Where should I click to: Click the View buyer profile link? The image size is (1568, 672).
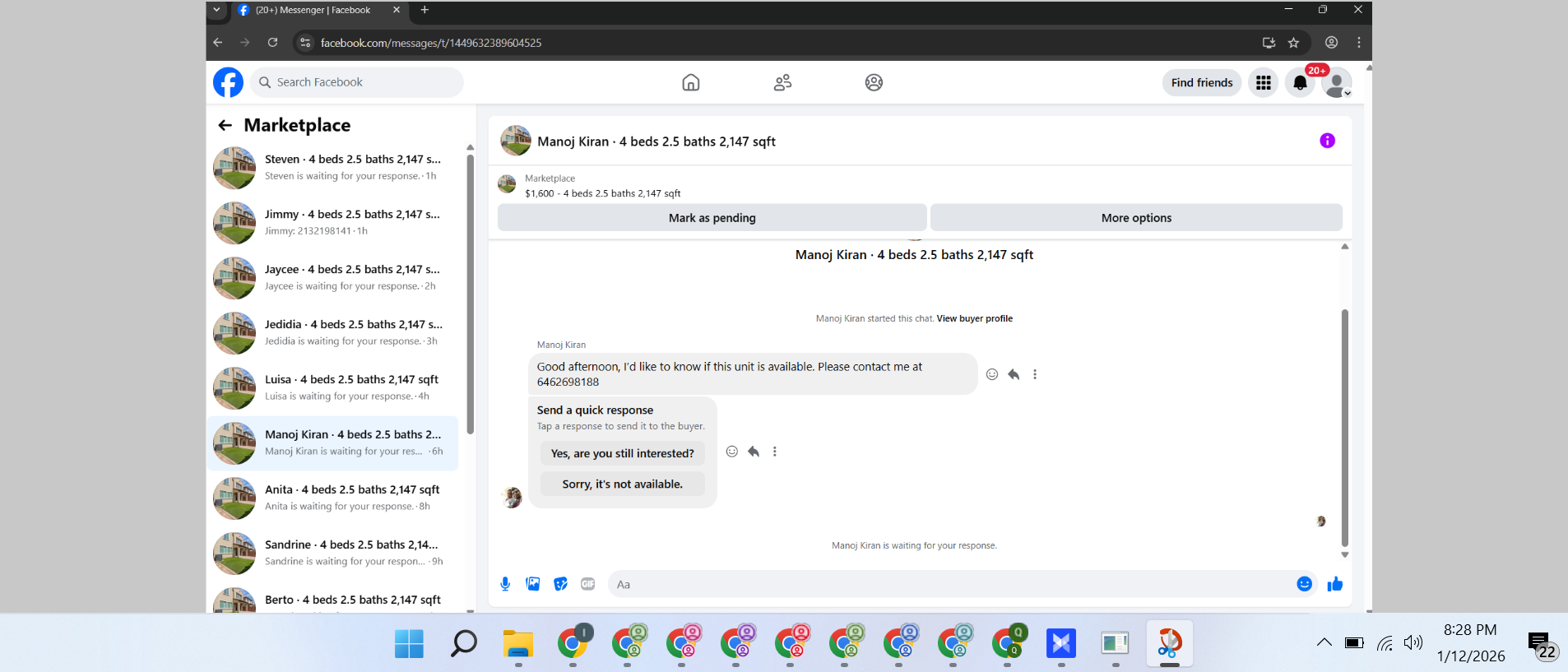click(975, 318)
